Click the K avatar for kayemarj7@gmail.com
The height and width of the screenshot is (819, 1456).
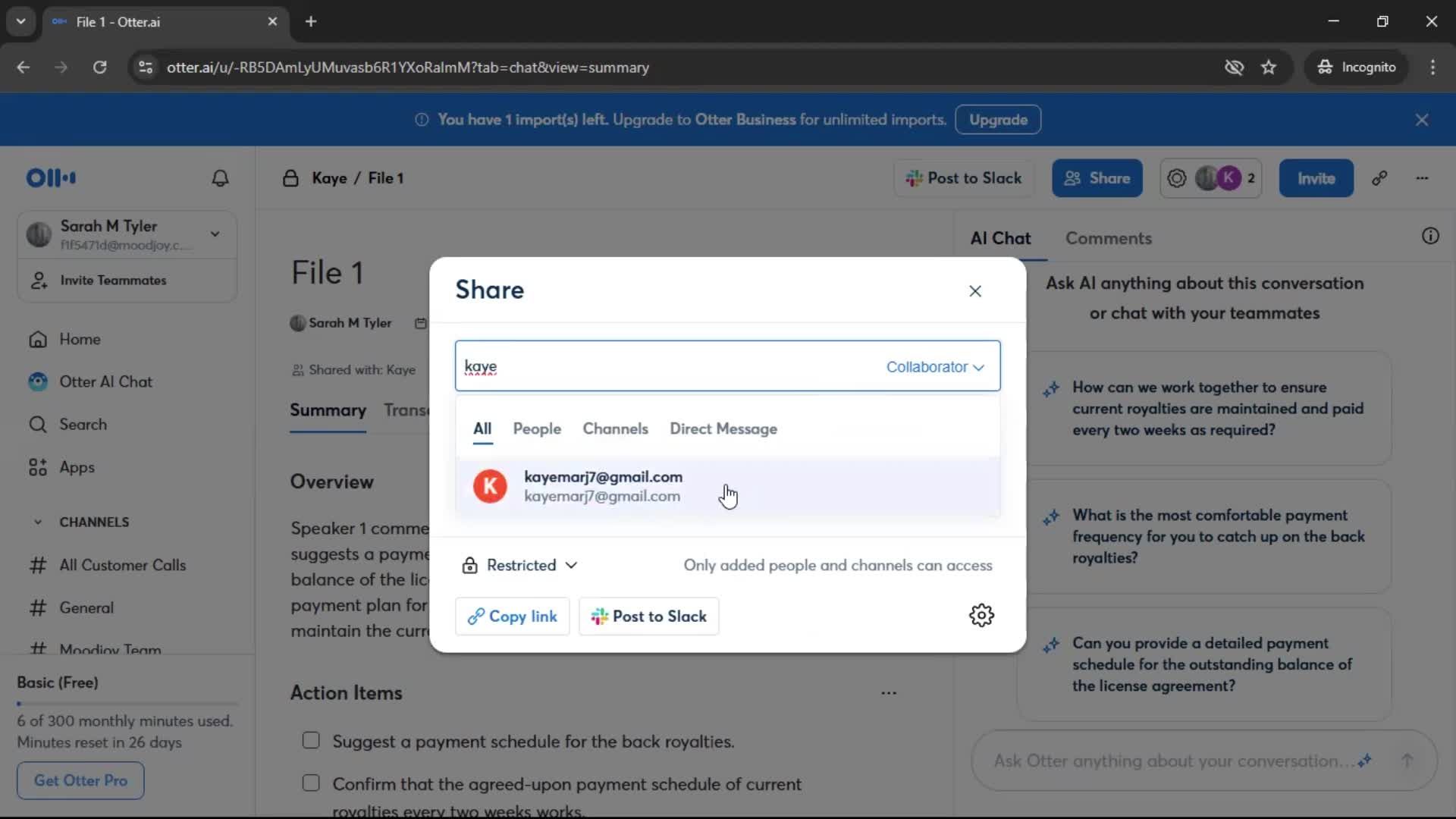coord(490,486)
